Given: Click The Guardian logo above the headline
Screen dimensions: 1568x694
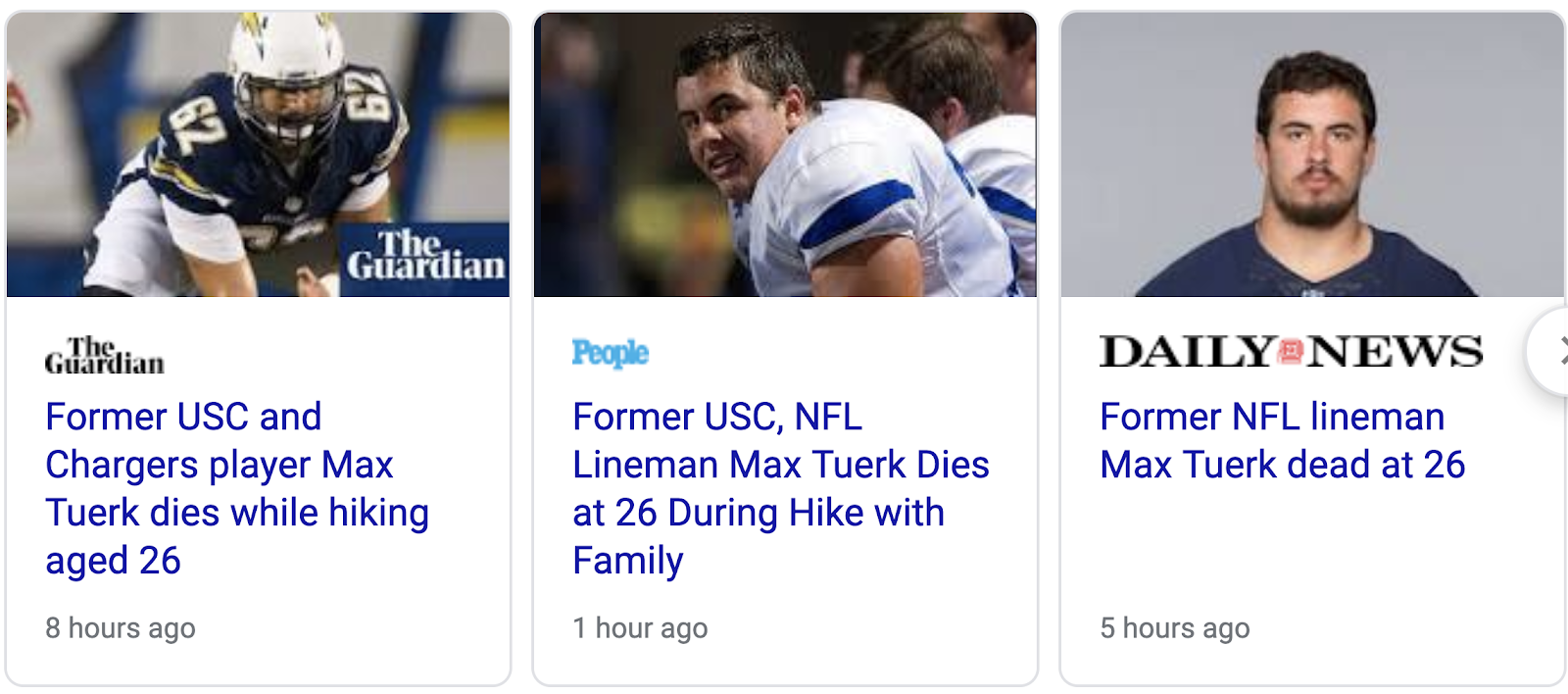Looking at the screenshot, I should click(x=105, y=356).
